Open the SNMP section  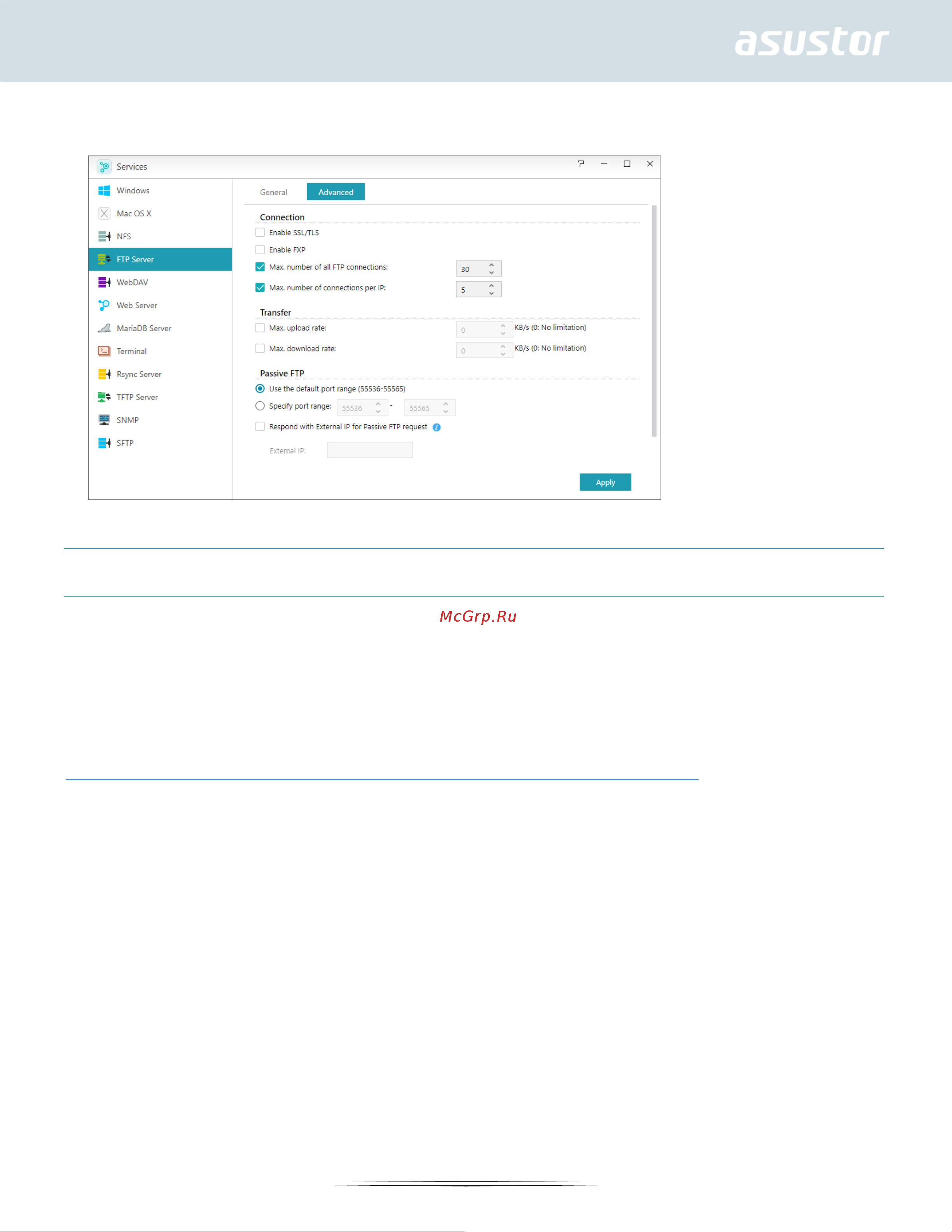click(x=160, y=420)
